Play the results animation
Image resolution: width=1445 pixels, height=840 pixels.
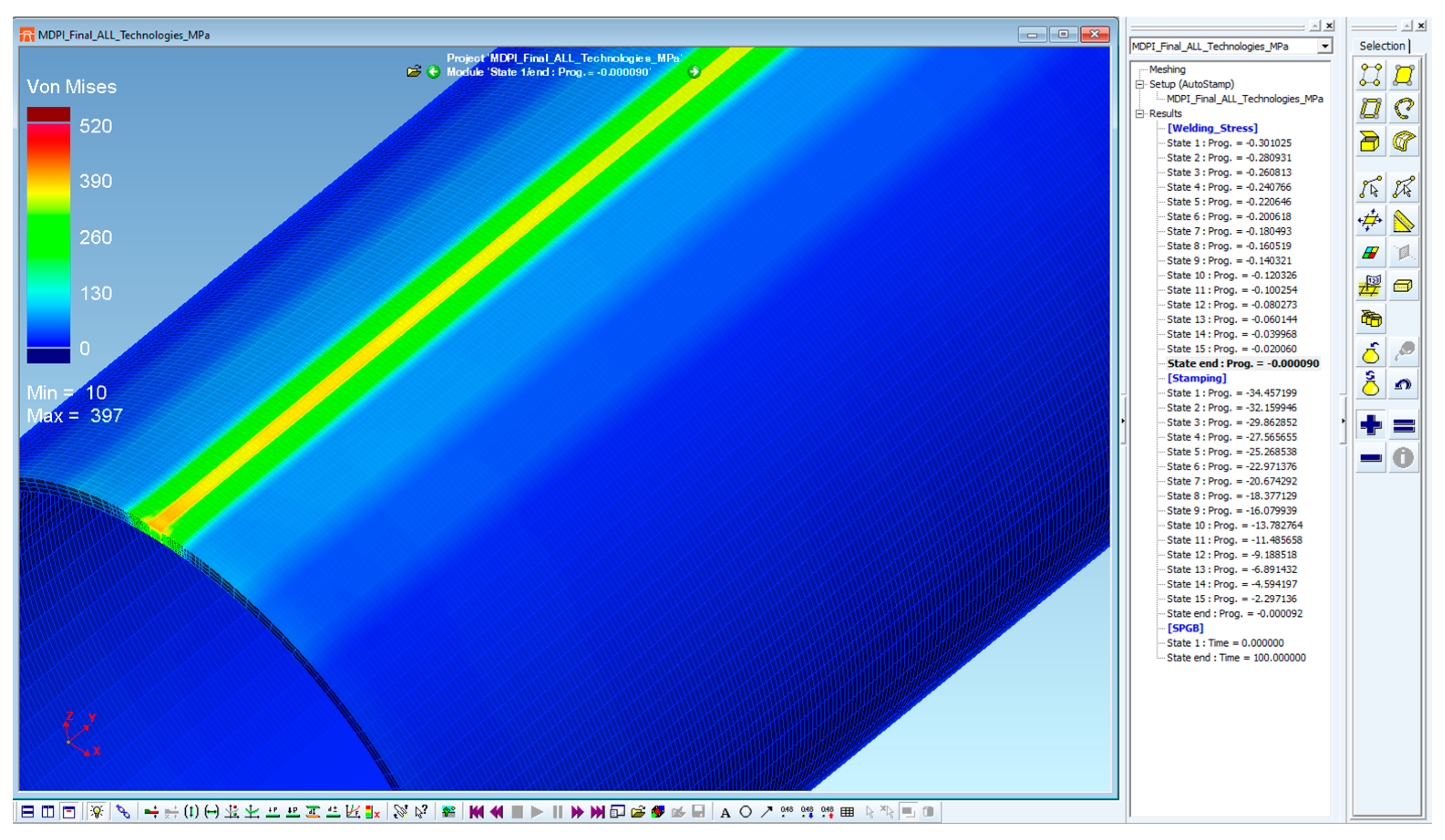click(537, 812)
